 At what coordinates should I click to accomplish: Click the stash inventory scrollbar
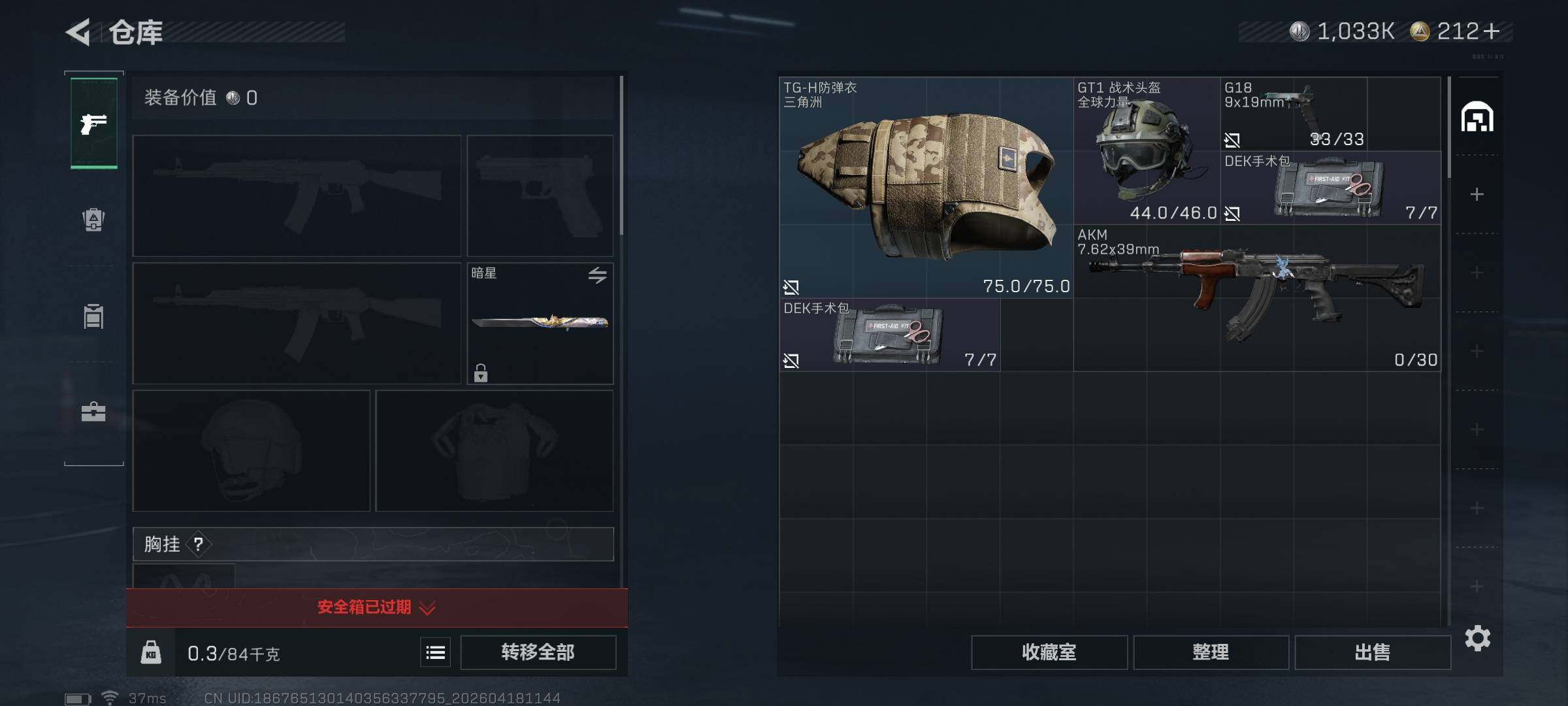(1448, 127)
